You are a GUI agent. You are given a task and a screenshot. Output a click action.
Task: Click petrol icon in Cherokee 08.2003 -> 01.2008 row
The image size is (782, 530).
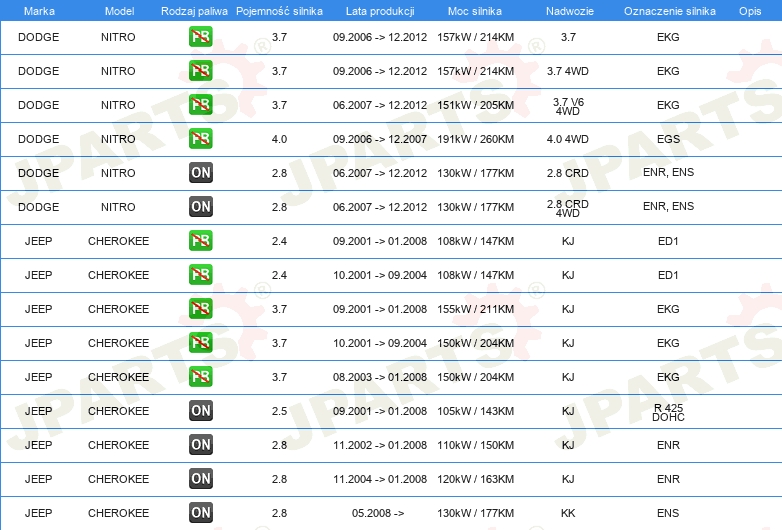(200, 376)
